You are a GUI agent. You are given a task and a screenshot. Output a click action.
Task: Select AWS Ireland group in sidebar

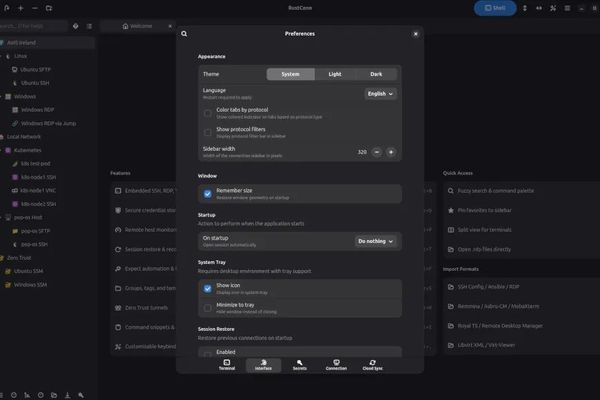(47, 42)
